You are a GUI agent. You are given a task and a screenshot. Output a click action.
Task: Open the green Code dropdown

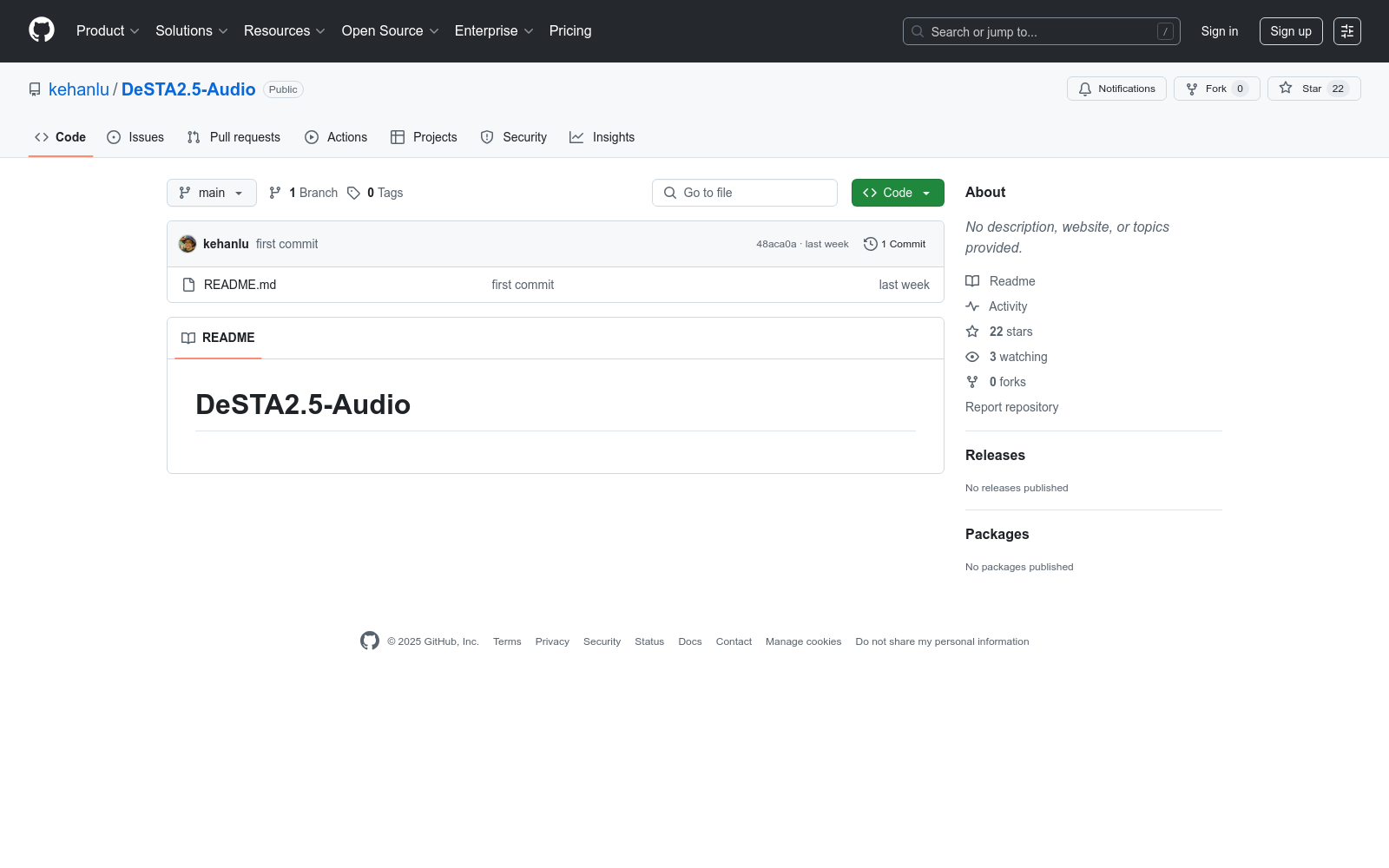point(898,193)
